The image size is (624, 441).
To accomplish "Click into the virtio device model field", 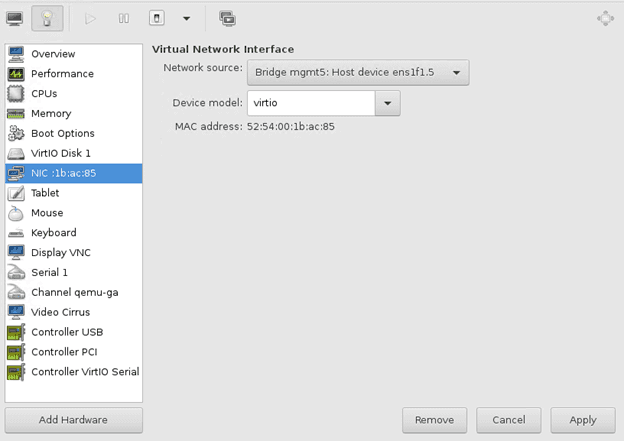I will coord(311,103).
